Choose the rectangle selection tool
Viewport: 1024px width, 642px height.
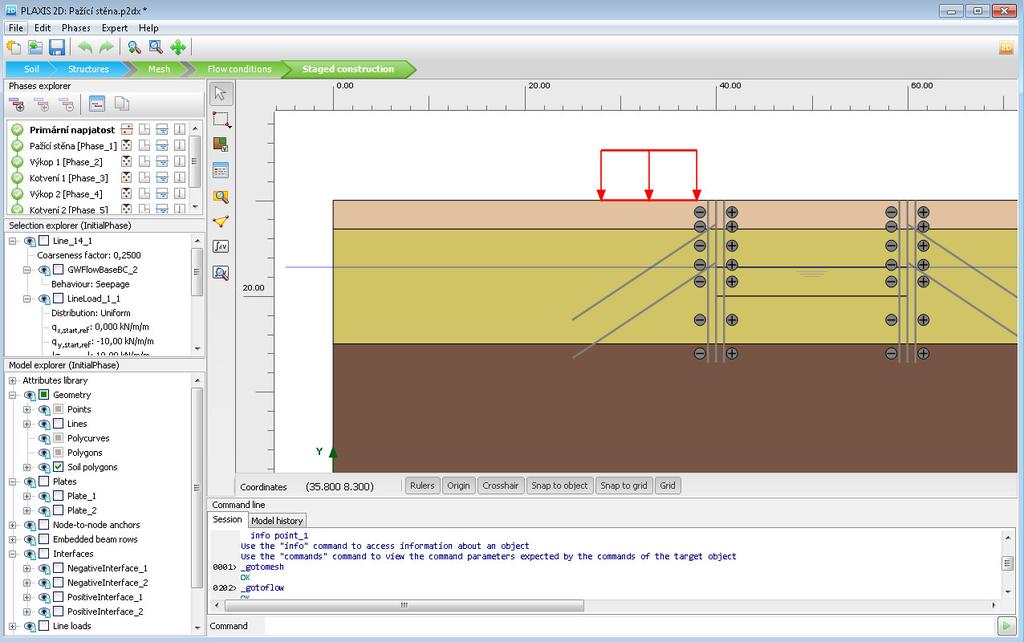pos(221,120)
